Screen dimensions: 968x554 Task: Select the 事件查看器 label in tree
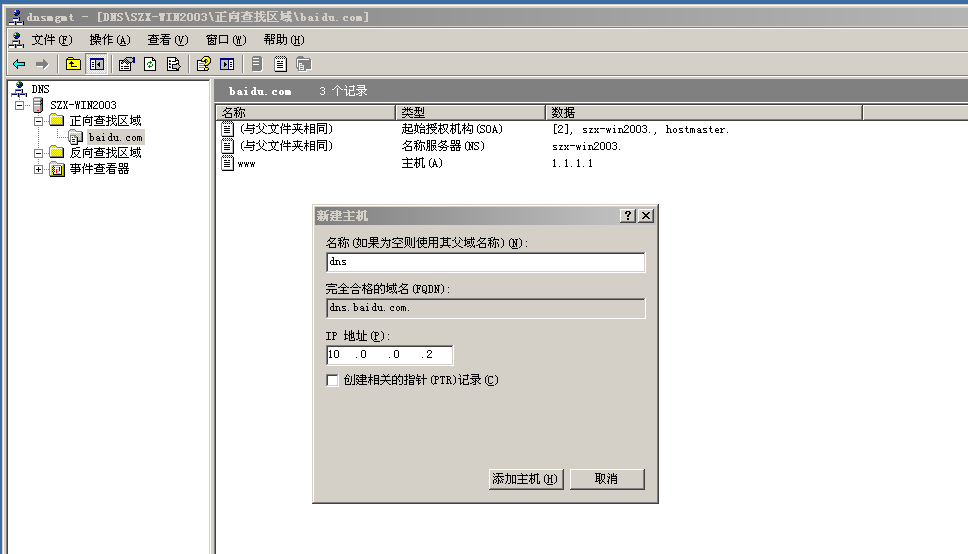tap(99, 169)
